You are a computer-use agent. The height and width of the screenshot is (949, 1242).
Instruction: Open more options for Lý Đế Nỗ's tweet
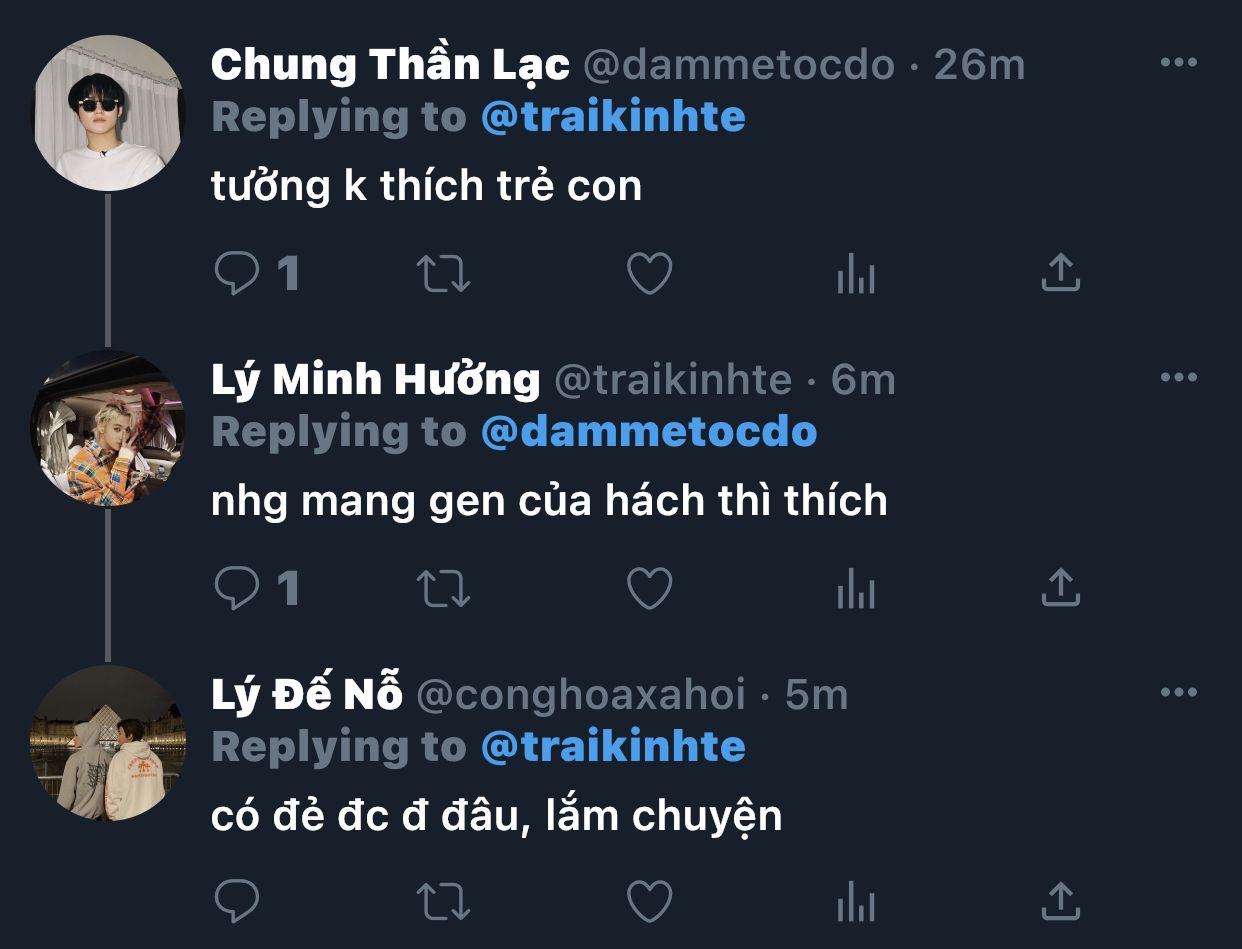(x=1178, y=692)
